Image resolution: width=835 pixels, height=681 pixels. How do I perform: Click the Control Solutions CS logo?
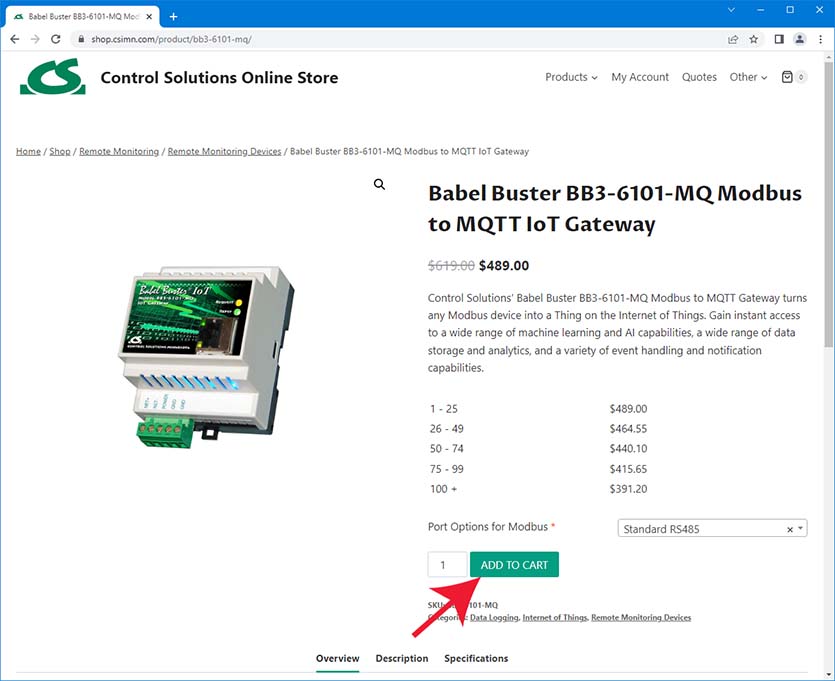pyautogui.click(x=53, y=77)
